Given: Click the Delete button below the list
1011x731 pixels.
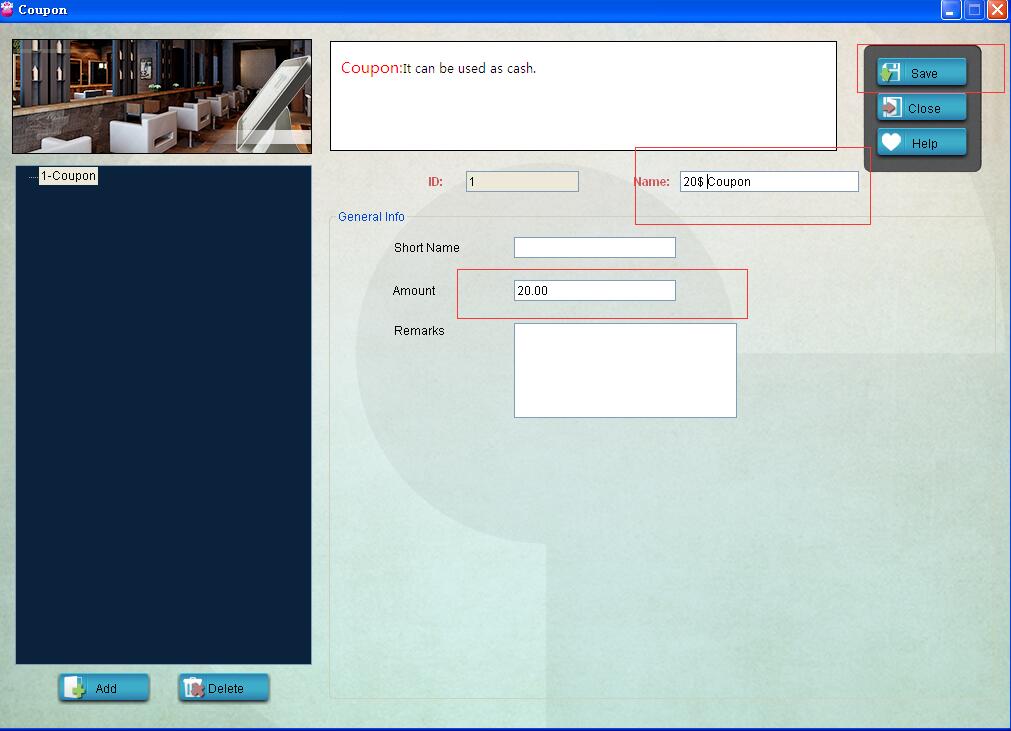Looking at the screenshot, I should click(224, 688).
